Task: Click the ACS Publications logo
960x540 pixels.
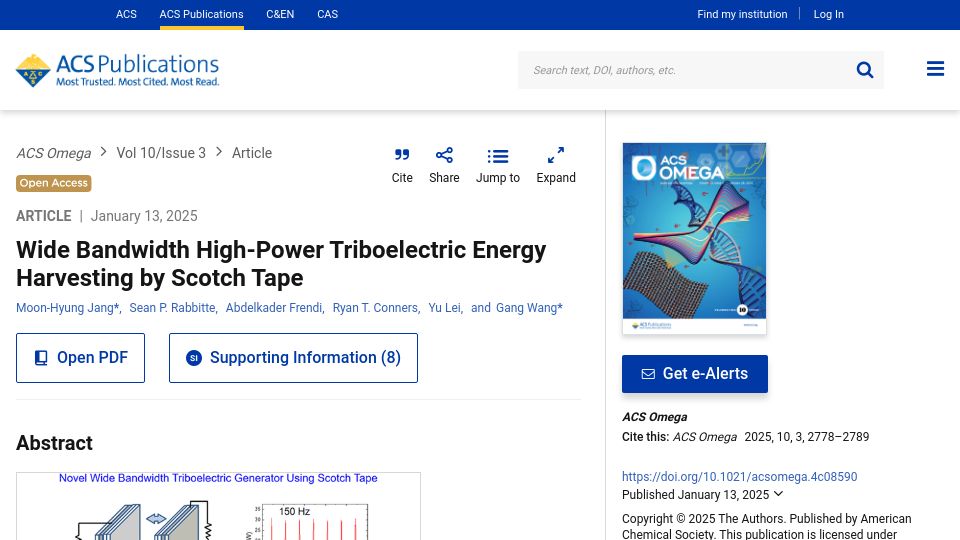Action: (118, 70)
